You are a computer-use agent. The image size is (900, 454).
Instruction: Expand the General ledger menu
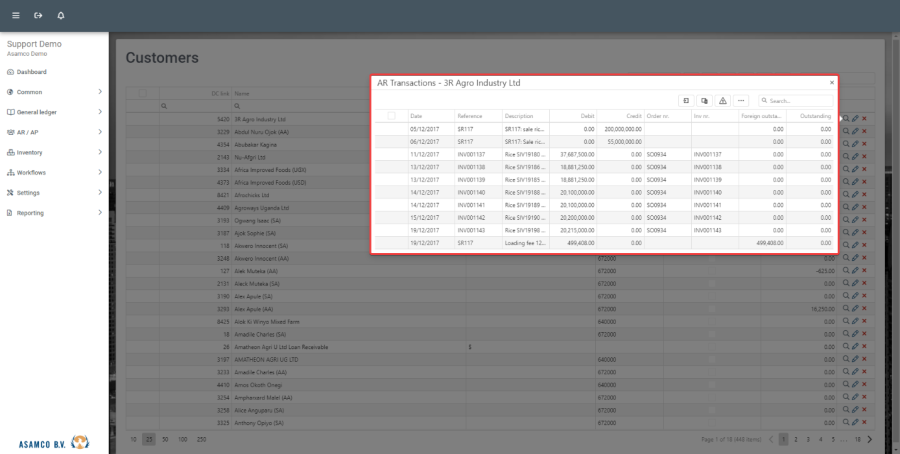[55, 112]
